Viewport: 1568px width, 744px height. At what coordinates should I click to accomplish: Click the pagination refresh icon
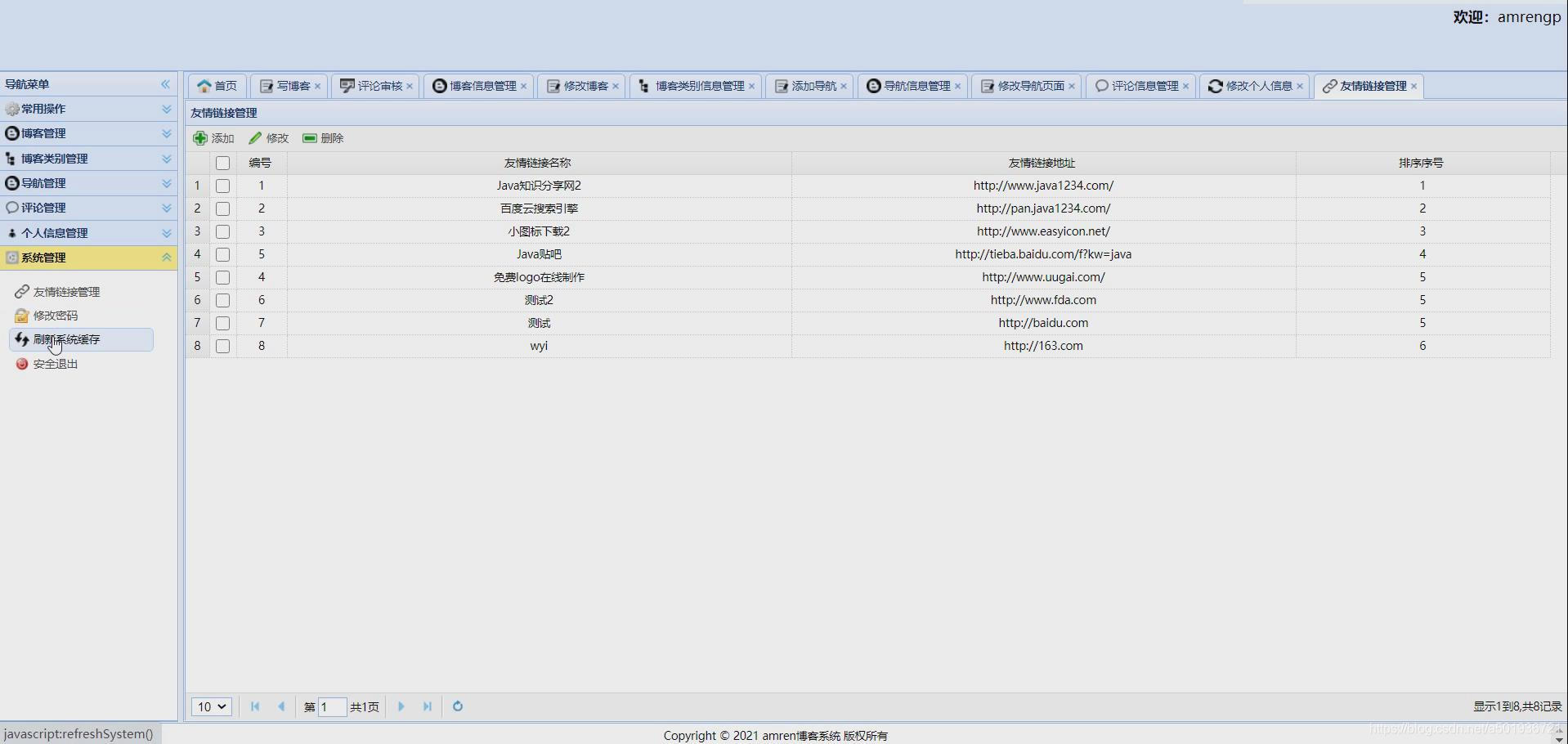pyautogui.click(x=458, y=706)
